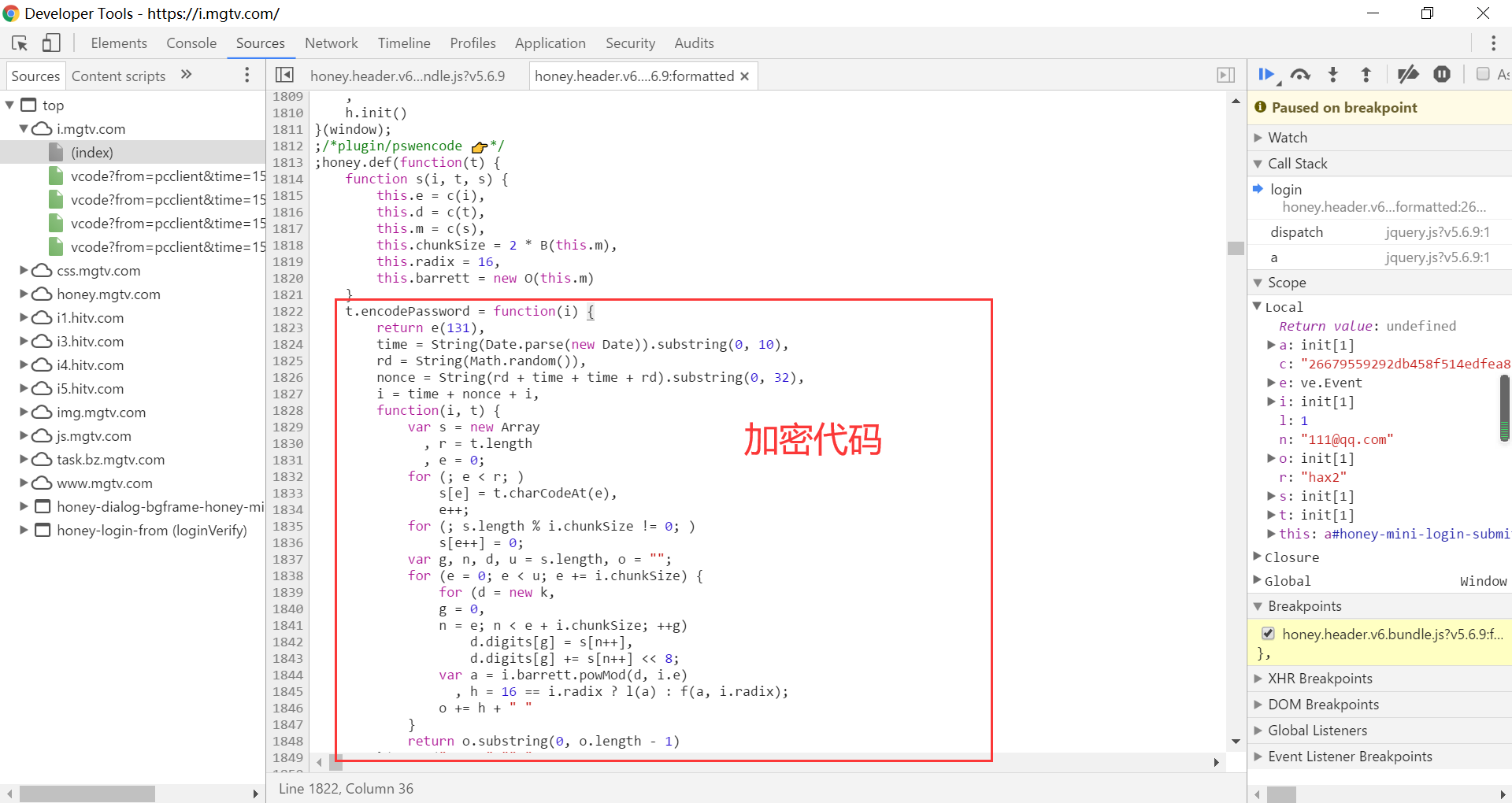Show more navigator tabs chevron
Viewport: 1512px width, 803px height.
coord(187,75)
